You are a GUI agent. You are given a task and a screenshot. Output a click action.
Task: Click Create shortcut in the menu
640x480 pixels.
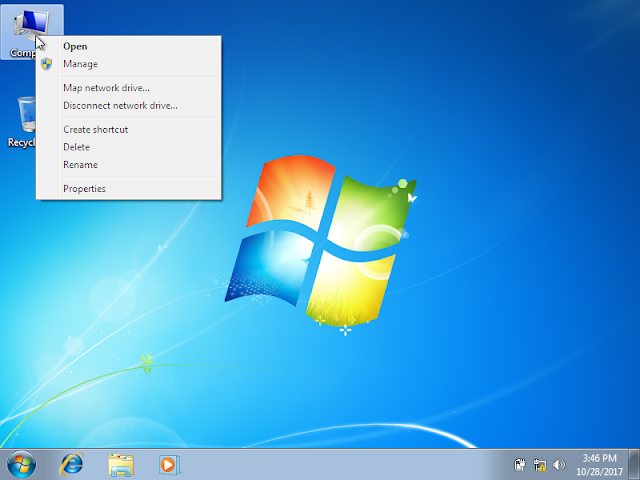129,129
